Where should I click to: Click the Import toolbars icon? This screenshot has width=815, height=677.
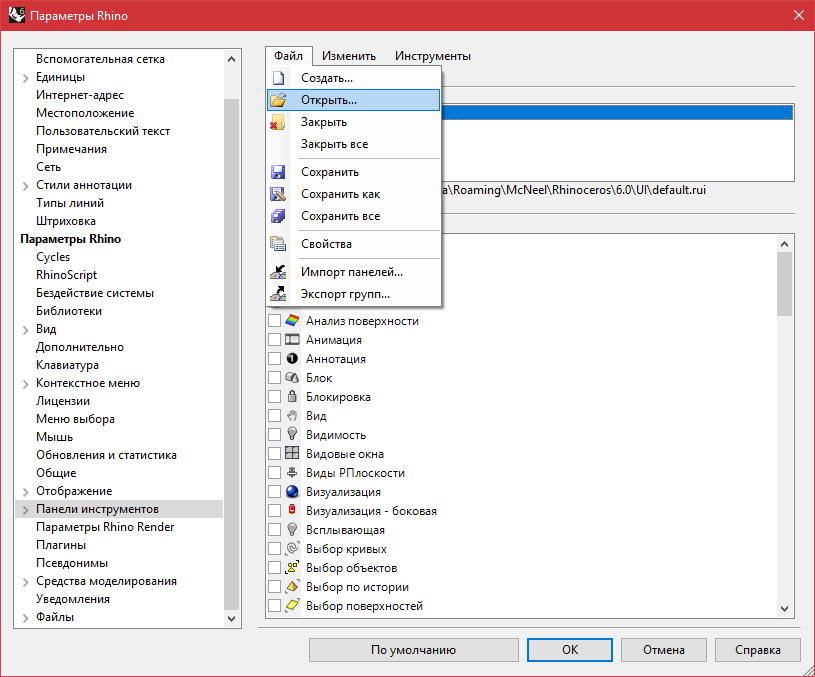click(279, 272)
